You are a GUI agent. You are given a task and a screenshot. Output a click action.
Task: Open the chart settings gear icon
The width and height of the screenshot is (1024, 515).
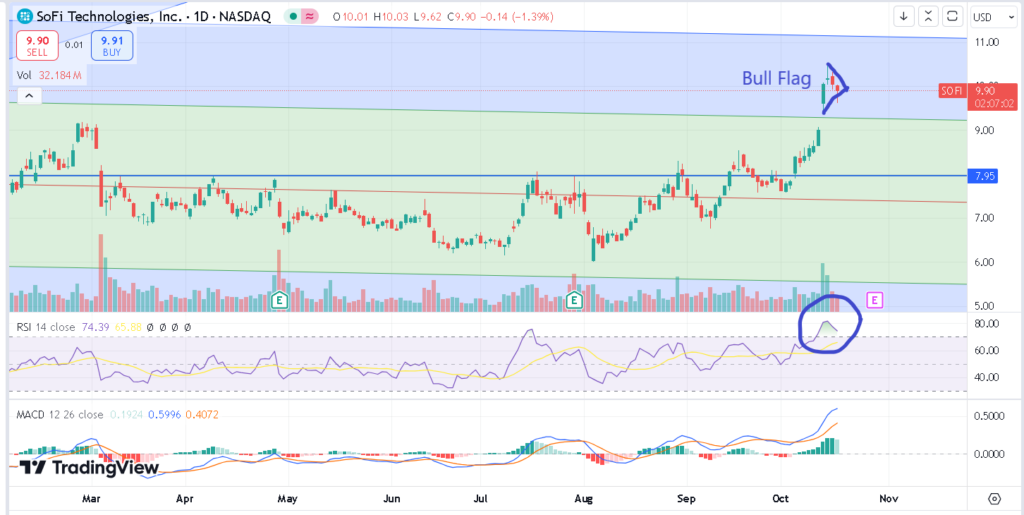click(x=995, y=499)
